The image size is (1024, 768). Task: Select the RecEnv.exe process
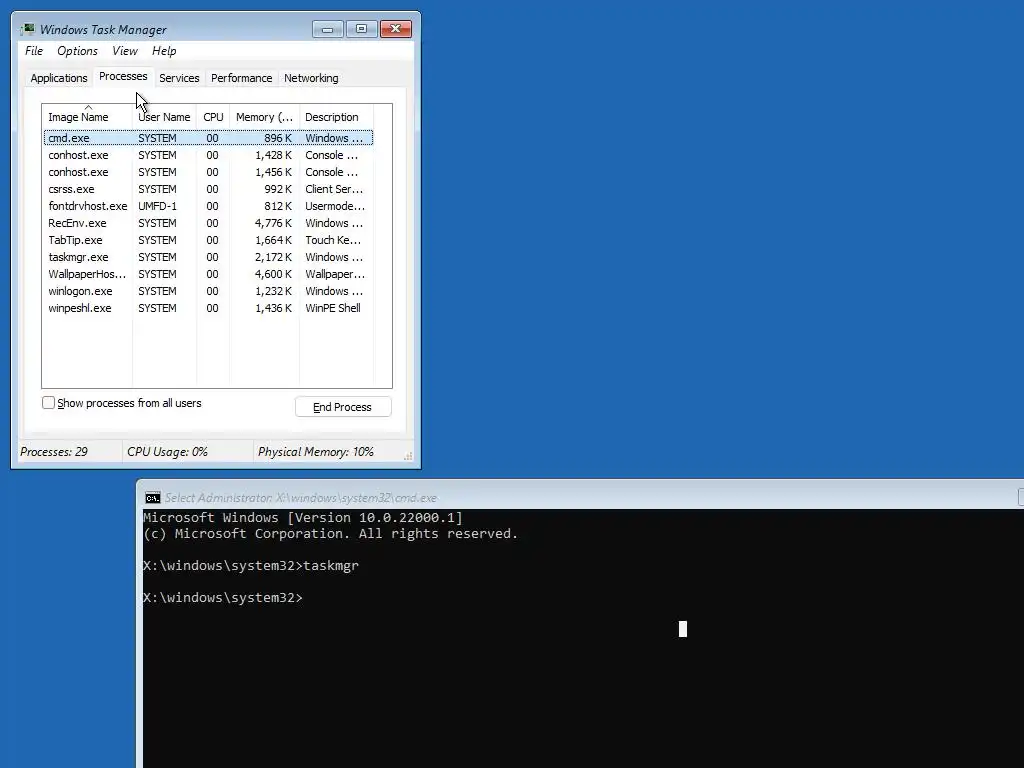tap(208, 223)
